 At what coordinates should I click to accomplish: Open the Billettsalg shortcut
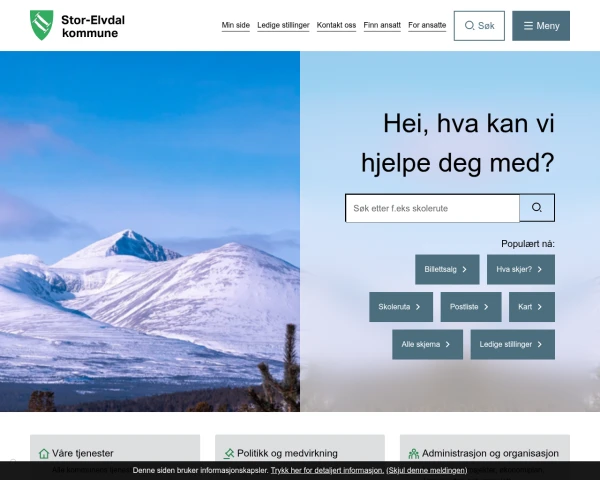click(447, 269)
